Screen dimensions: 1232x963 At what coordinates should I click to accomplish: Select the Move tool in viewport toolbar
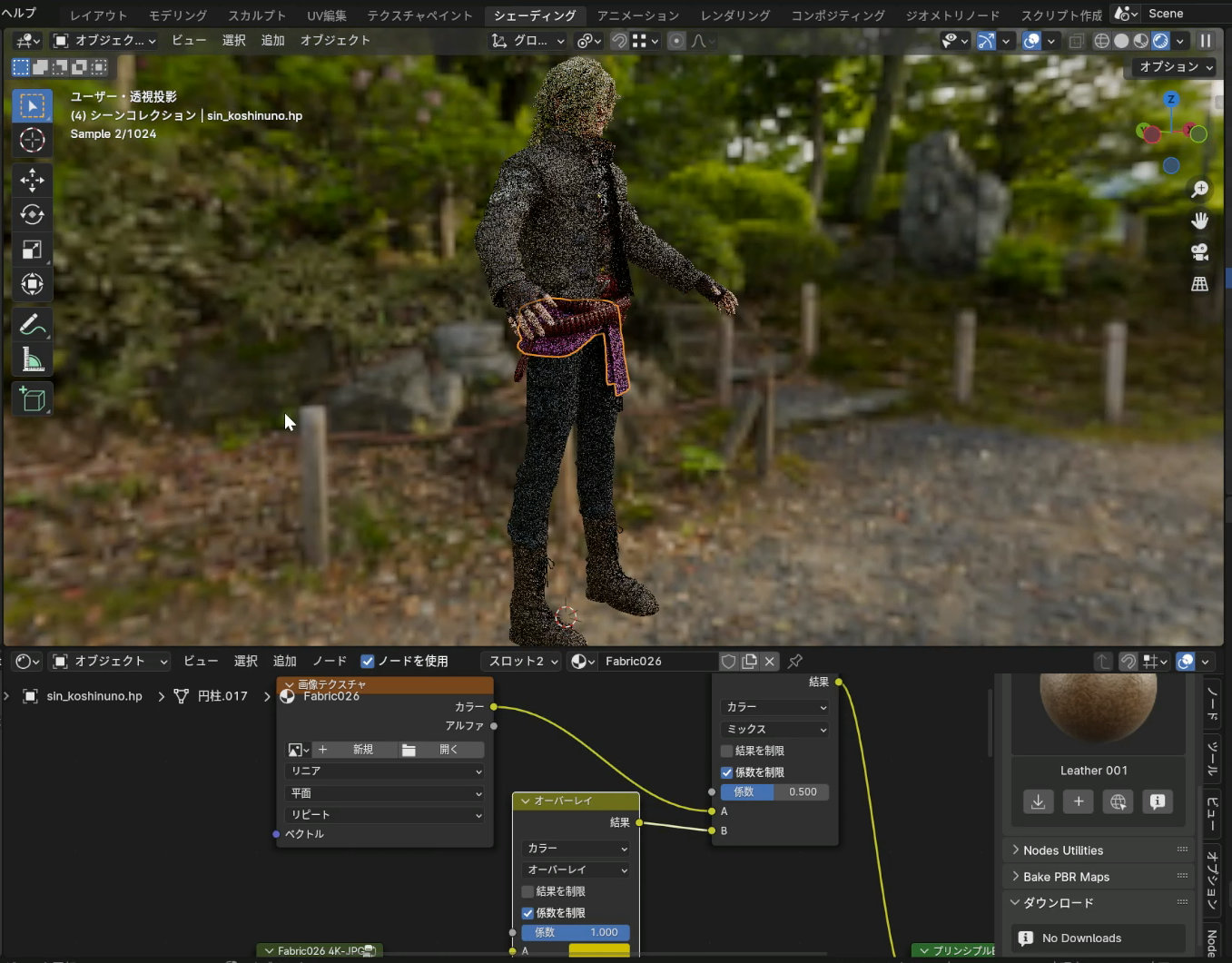[x=32, y=180]
